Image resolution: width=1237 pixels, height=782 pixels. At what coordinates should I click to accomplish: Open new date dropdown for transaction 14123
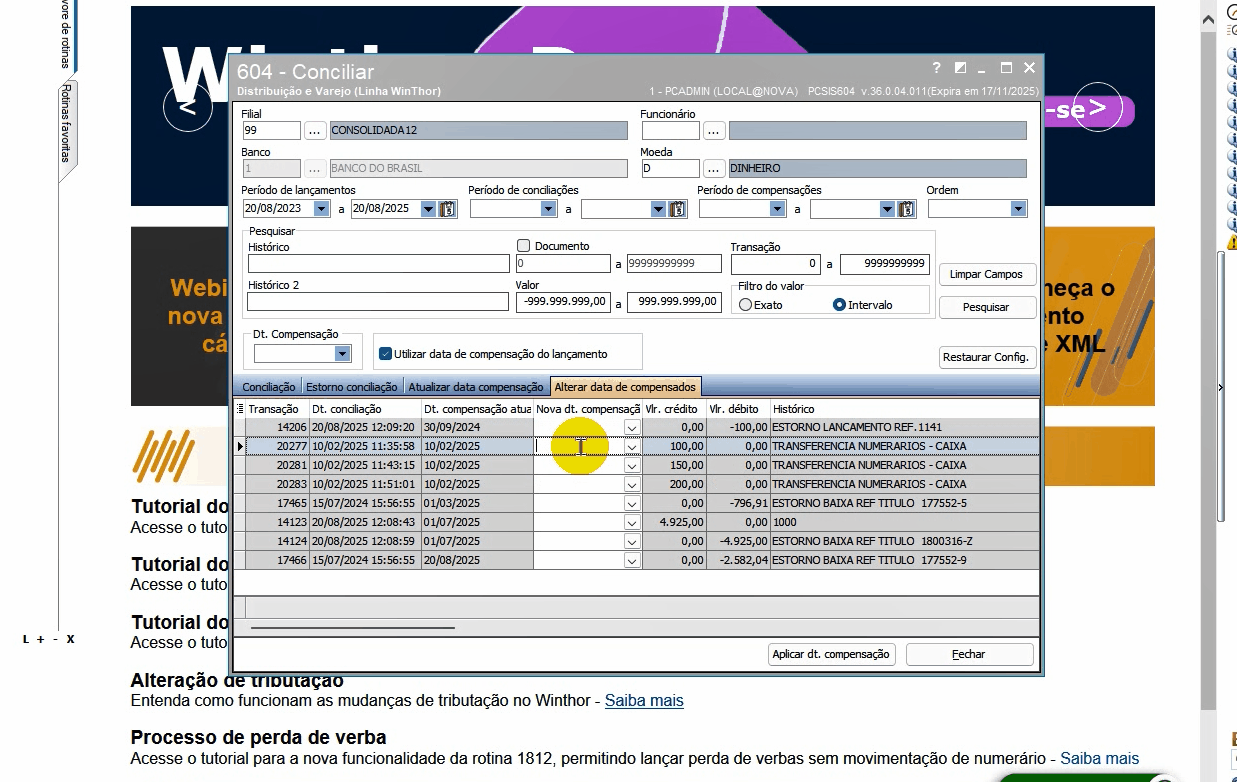pos(632,522)
